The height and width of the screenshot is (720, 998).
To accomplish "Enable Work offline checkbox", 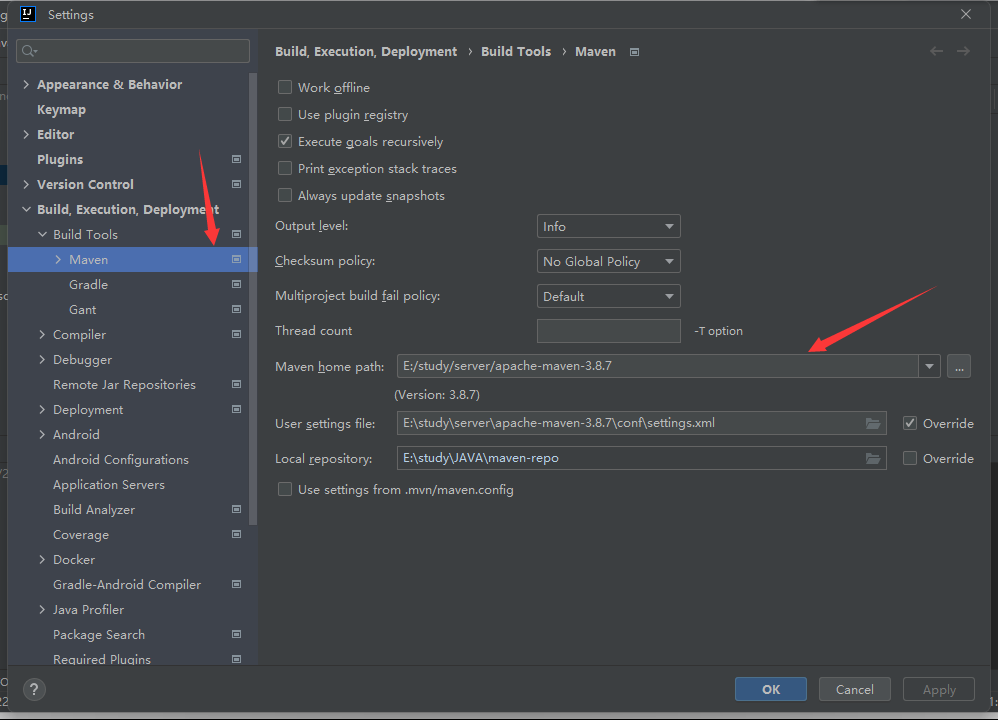I will click(285, 87).
